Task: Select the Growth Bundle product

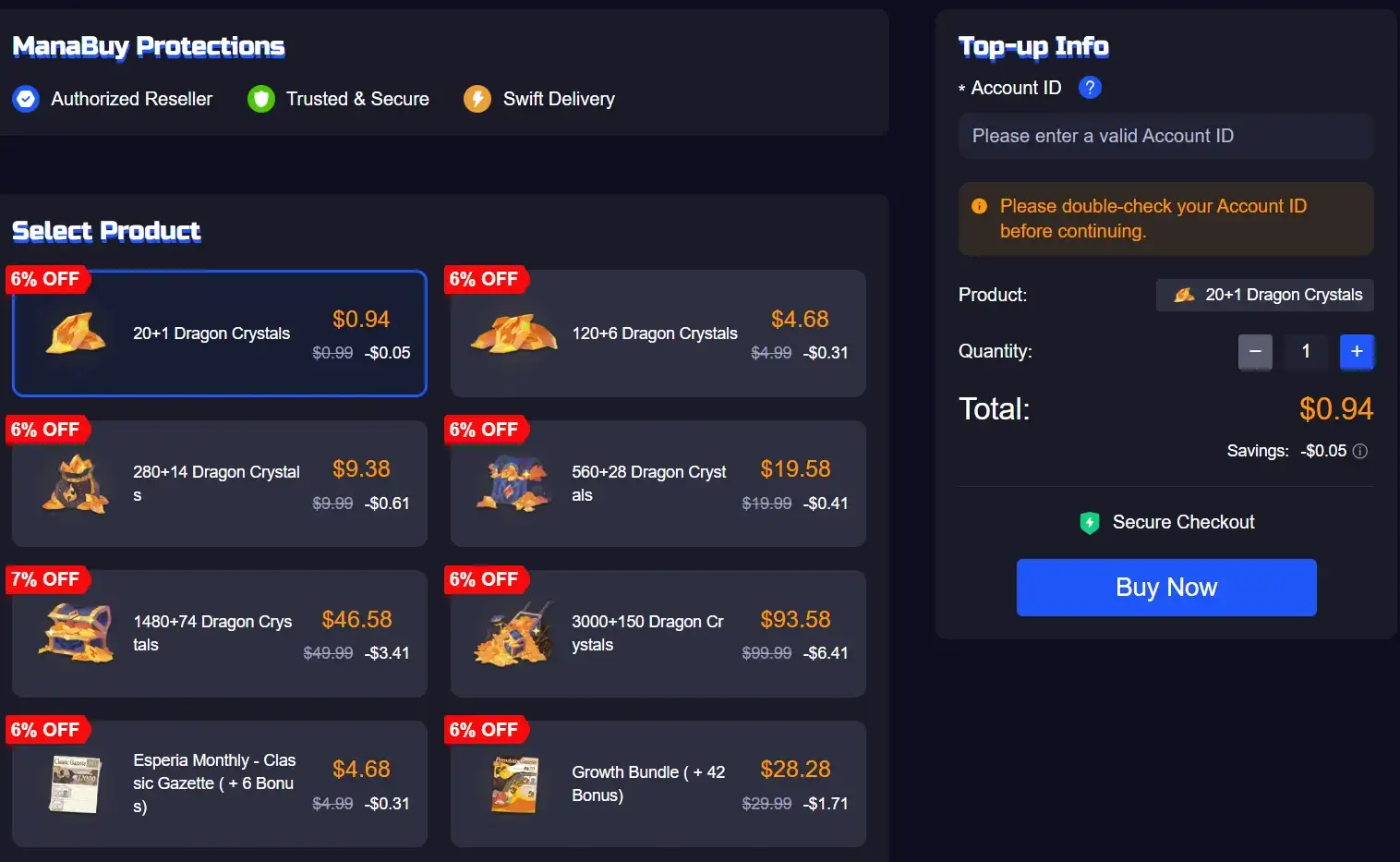Action: click(x=658, y=783)
